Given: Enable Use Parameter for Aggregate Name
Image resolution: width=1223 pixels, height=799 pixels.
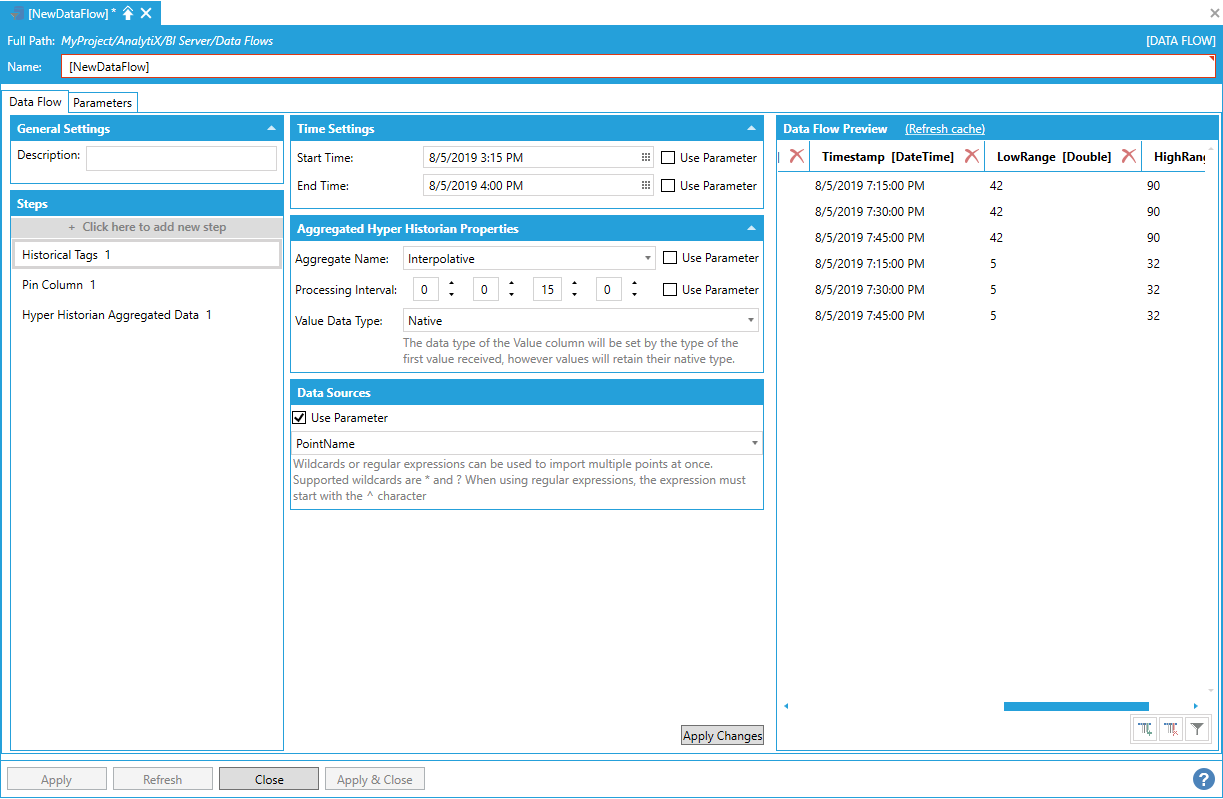Looking at the screenshot, I should (x=668, y=258).
